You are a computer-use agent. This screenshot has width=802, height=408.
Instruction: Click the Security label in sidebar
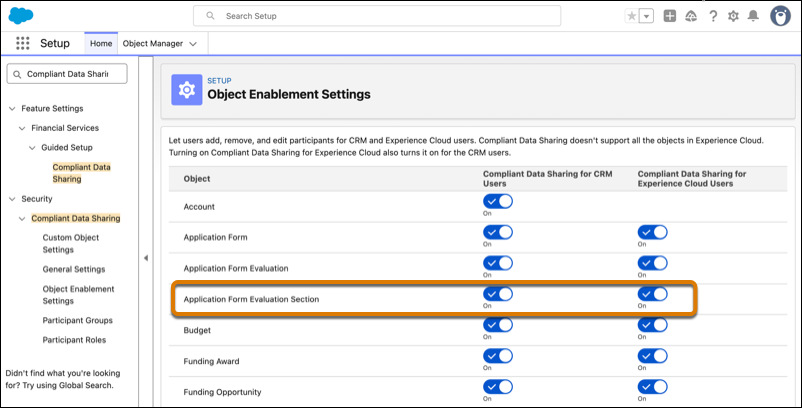[36, 199]
